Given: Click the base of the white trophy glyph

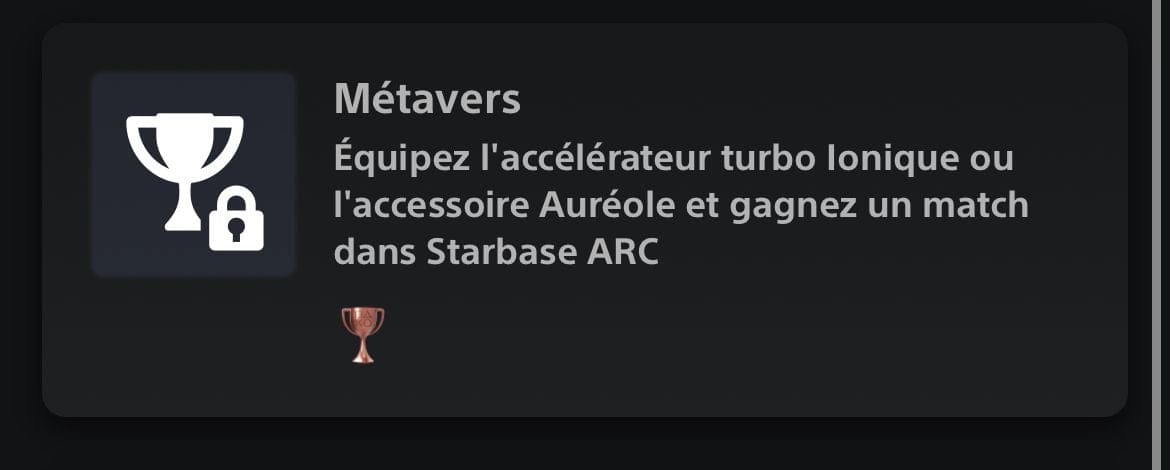Looking at the screenshot, I should 182,222.
